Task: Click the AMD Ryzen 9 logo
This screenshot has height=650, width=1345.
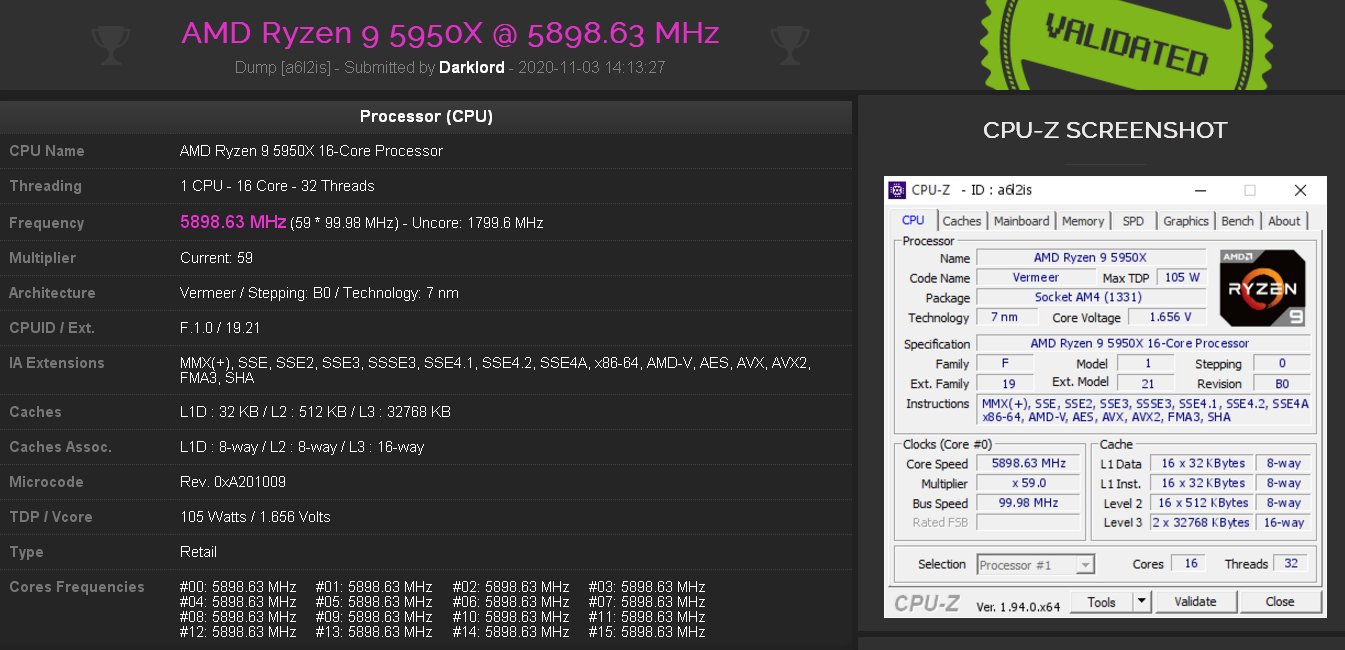Action: coord(1262,289)
